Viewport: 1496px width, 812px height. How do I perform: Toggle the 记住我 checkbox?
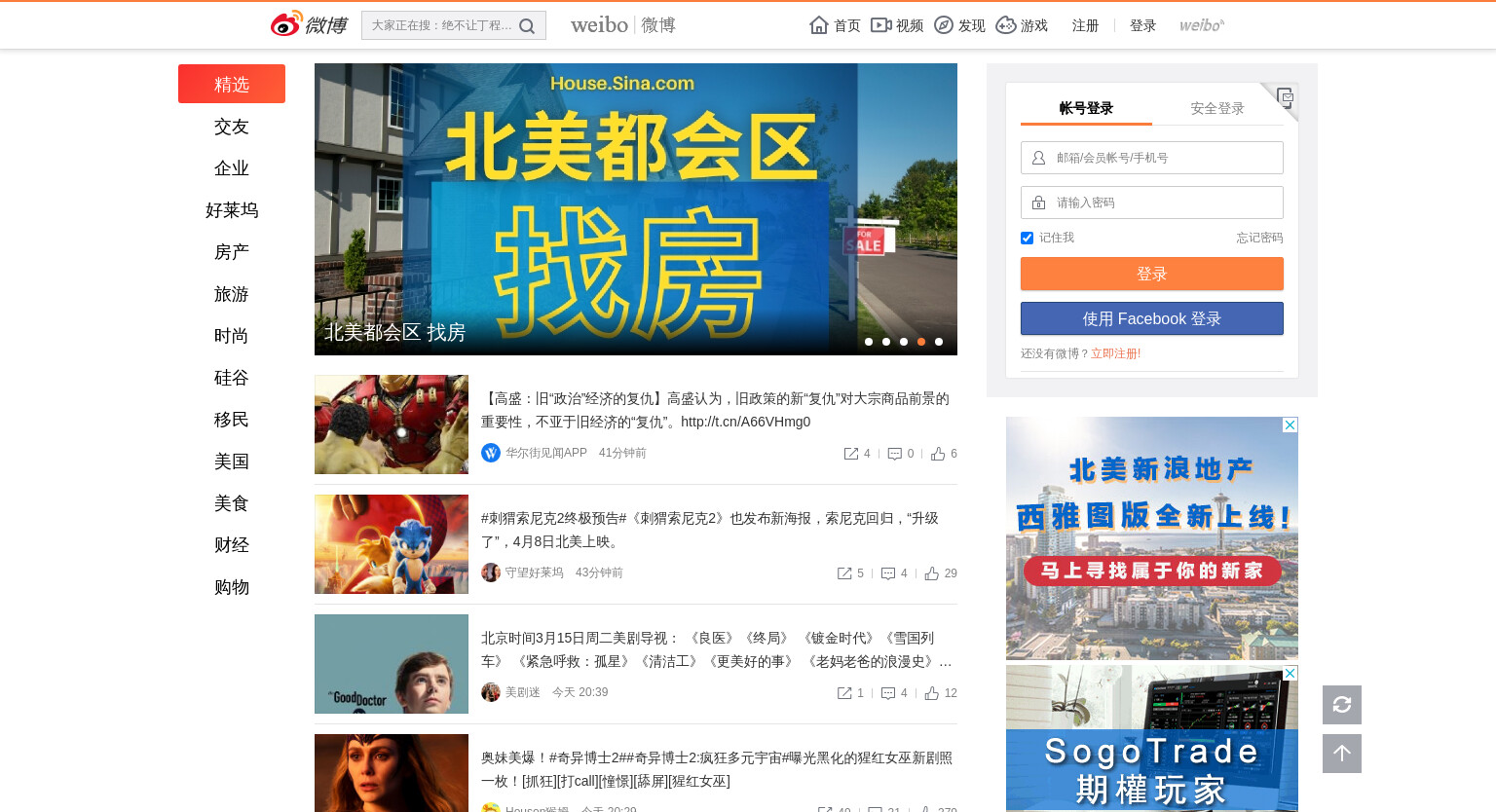(x=1027, y=238)
